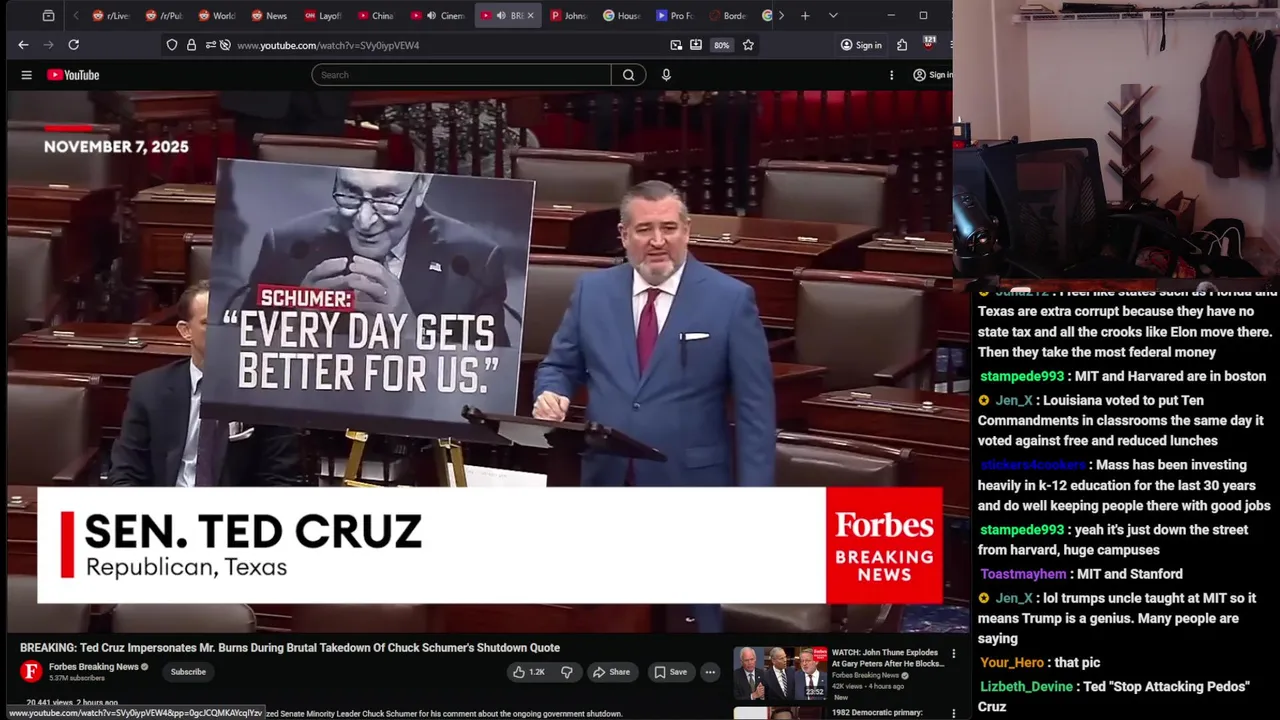Screen dimensions: 1280x720
Task: Reset the 80% zoom level indicator
Action: [x=721, y=45]
